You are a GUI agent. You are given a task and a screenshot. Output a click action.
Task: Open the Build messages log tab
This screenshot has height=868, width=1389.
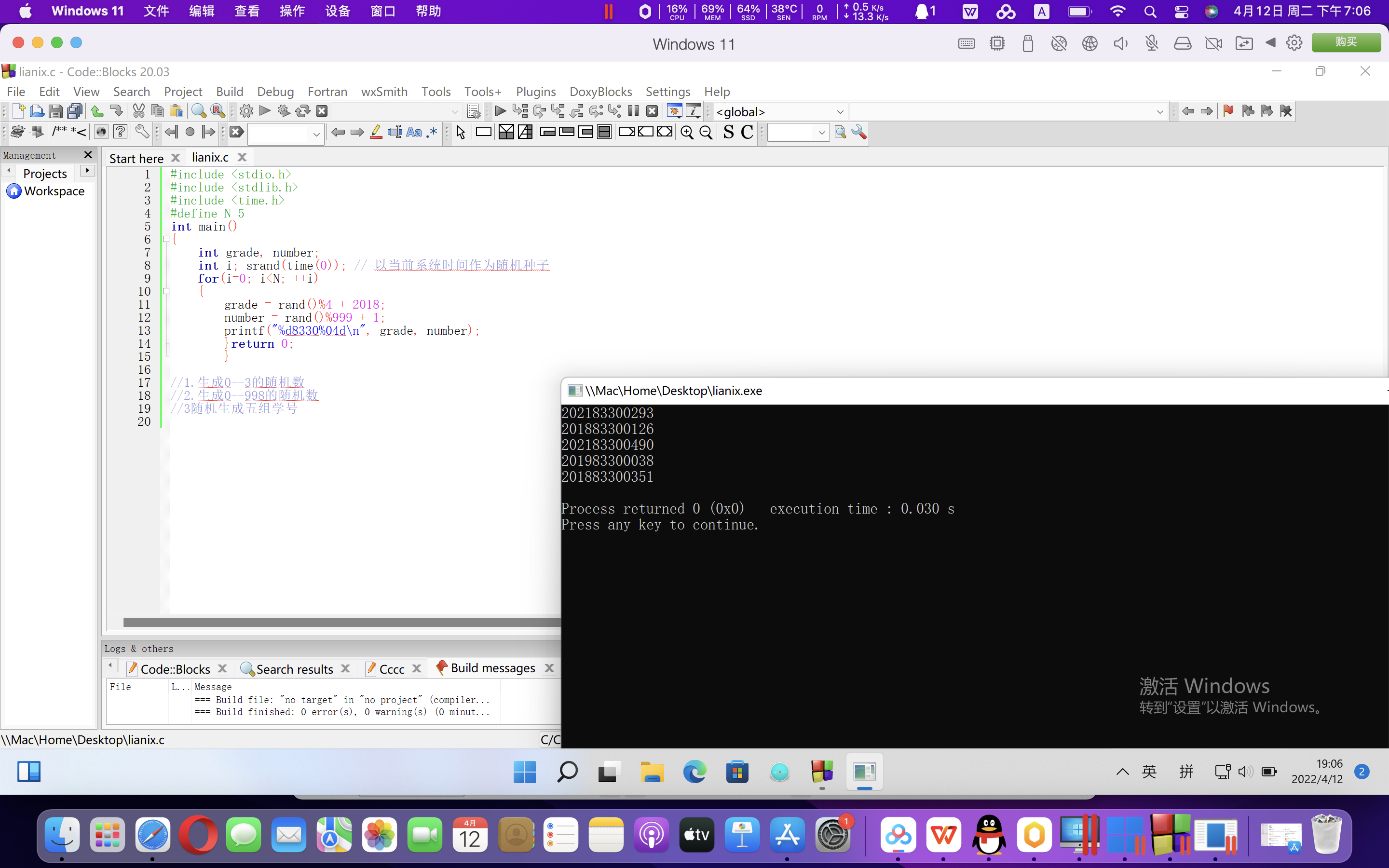pos(492,668)
